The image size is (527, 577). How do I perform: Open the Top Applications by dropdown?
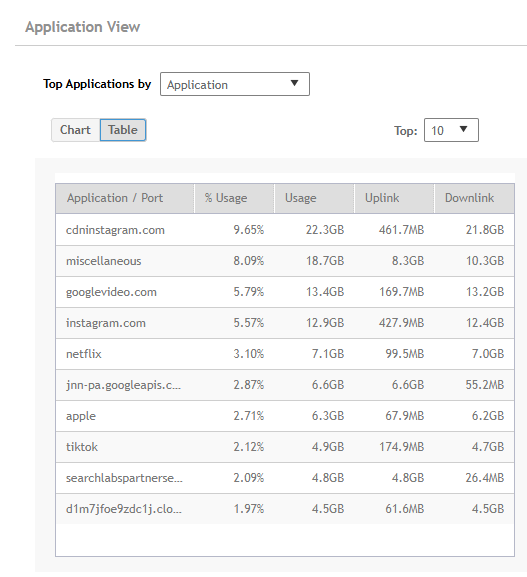[235, 84]
